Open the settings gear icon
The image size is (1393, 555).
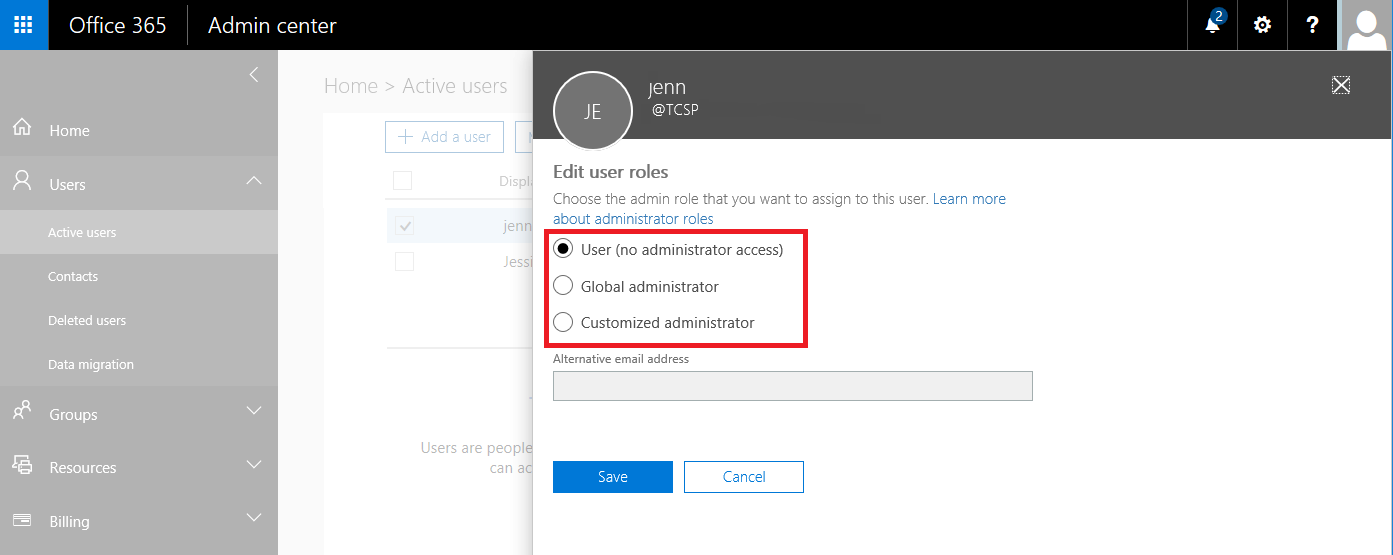point(1262,25)
